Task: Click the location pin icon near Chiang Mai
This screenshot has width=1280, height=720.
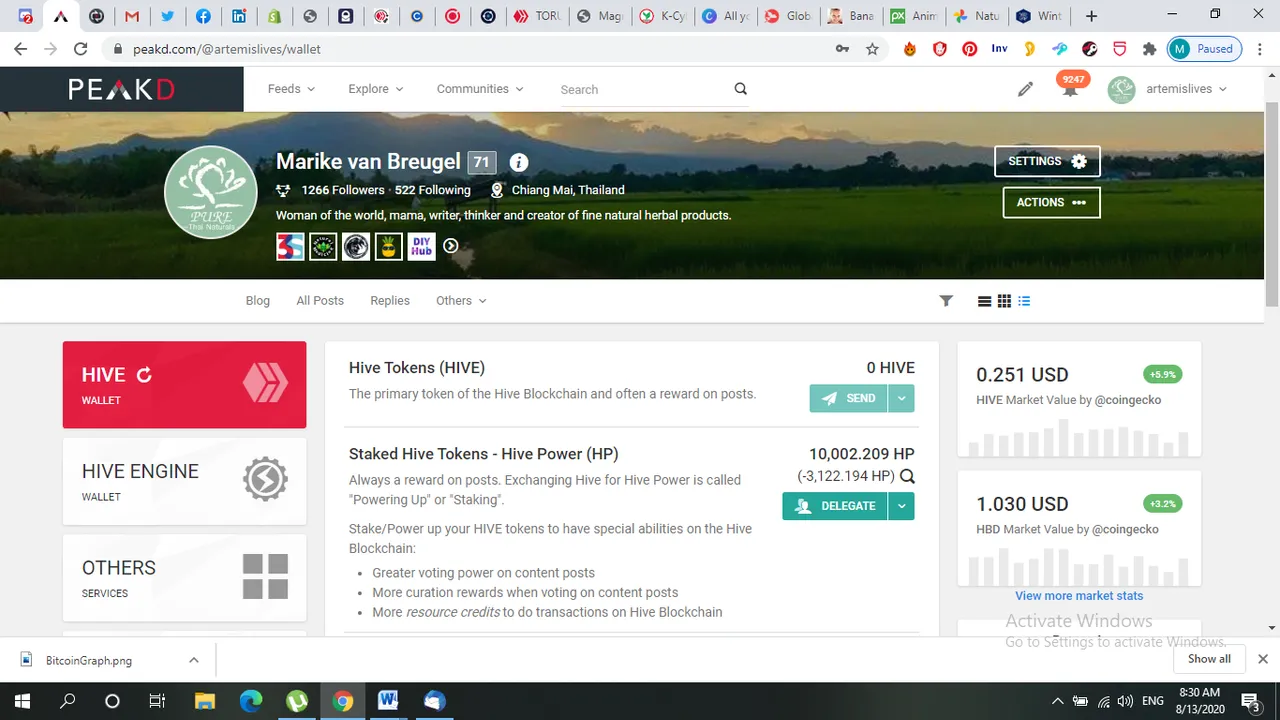Action: click(x=497, y=190)
